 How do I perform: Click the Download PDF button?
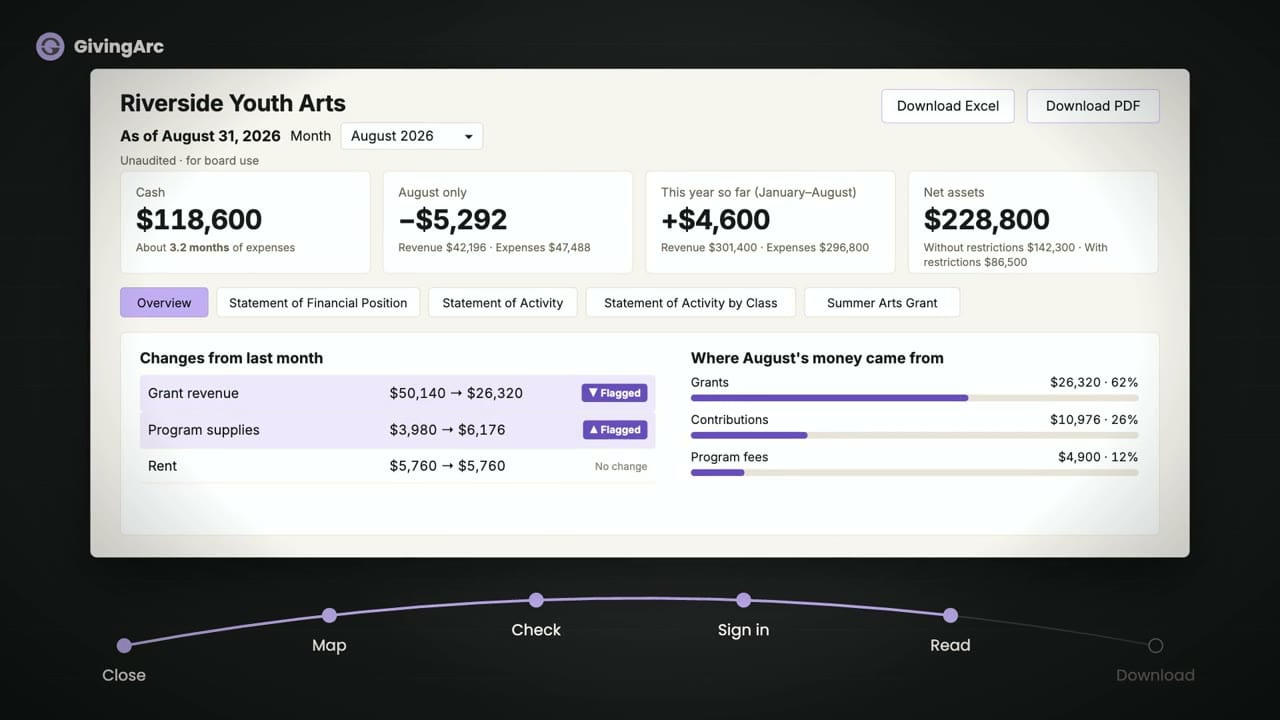1092,106
